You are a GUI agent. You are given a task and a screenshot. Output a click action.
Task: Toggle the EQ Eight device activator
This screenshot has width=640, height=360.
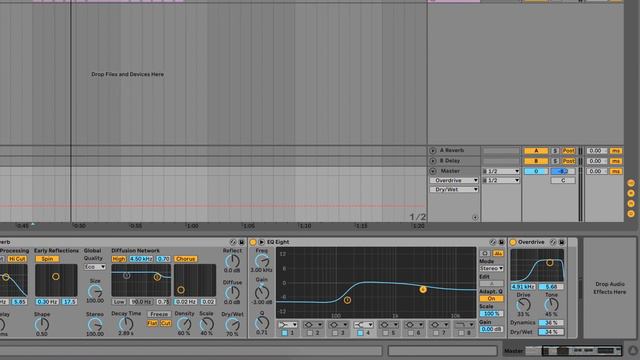coord(253,242)
